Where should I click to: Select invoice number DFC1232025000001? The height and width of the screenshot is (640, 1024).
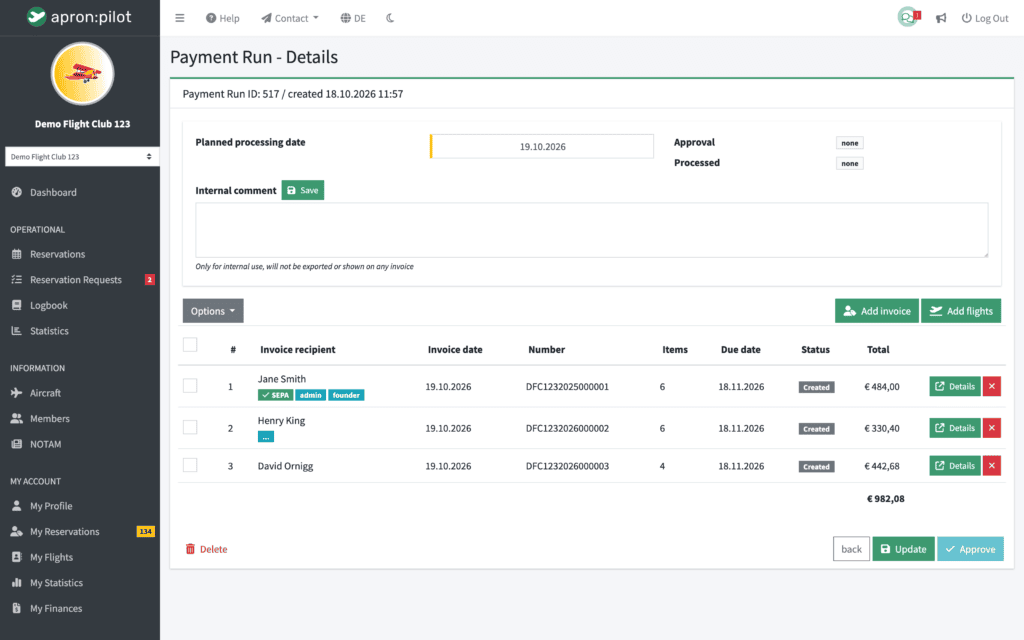point(567,387)
